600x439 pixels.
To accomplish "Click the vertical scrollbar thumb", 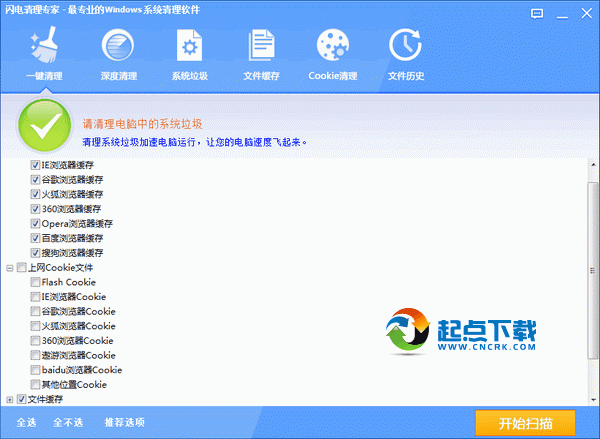I will pos(593,271).
